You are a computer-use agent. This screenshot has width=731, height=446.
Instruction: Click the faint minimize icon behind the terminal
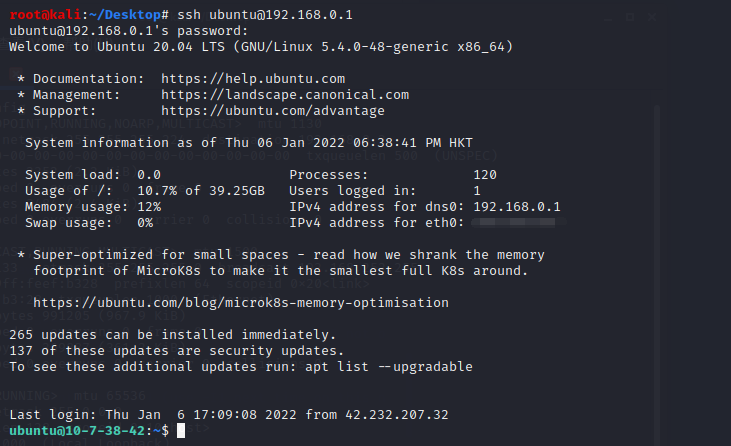(608, 18)
